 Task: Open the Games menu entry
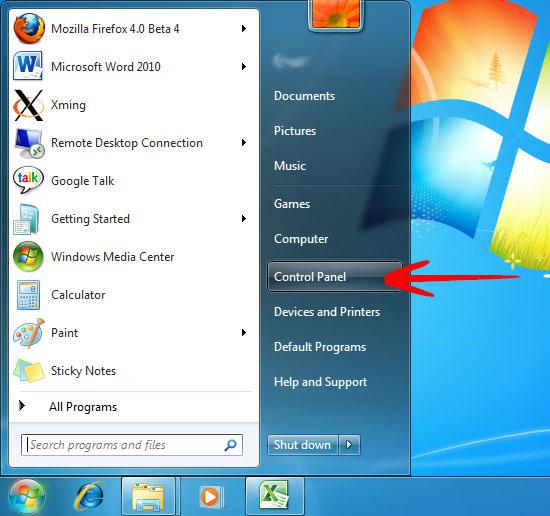(292, 204)
